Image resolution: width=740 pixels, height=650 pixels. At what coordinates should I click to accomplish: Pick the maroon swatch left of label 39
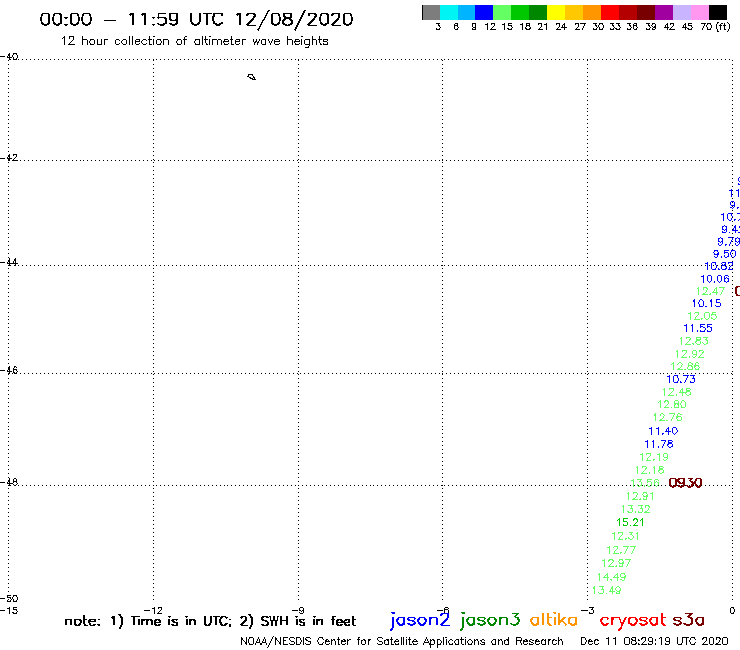[x=646, y=12]
